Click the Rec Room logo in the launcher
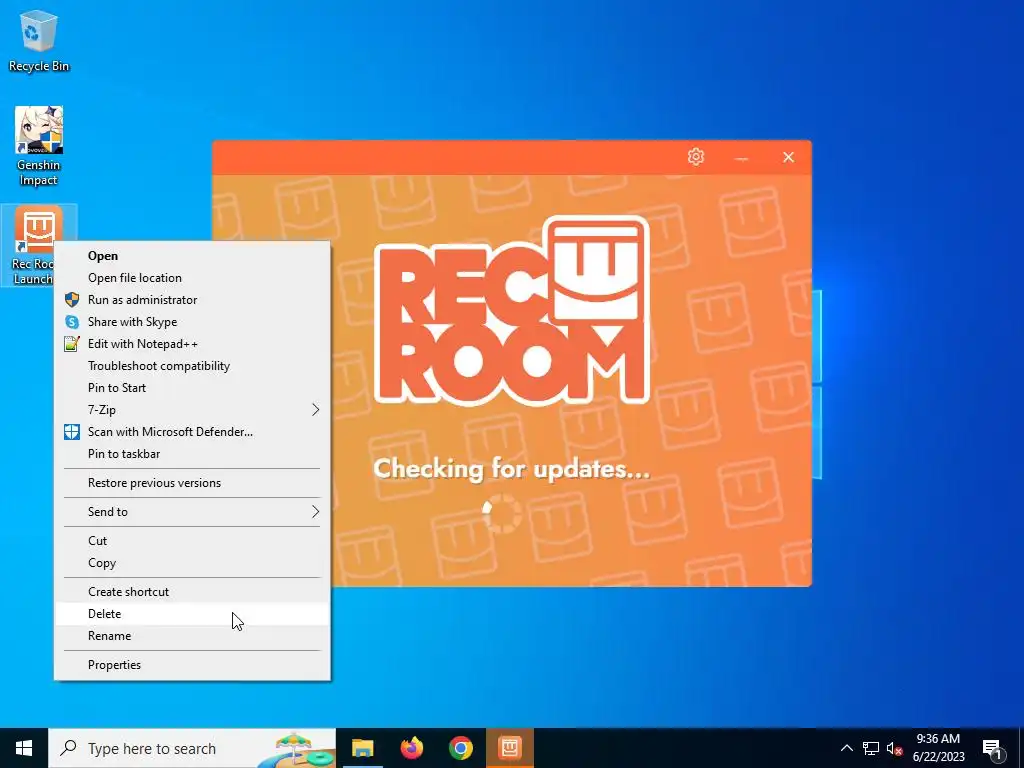 (511, 310)
